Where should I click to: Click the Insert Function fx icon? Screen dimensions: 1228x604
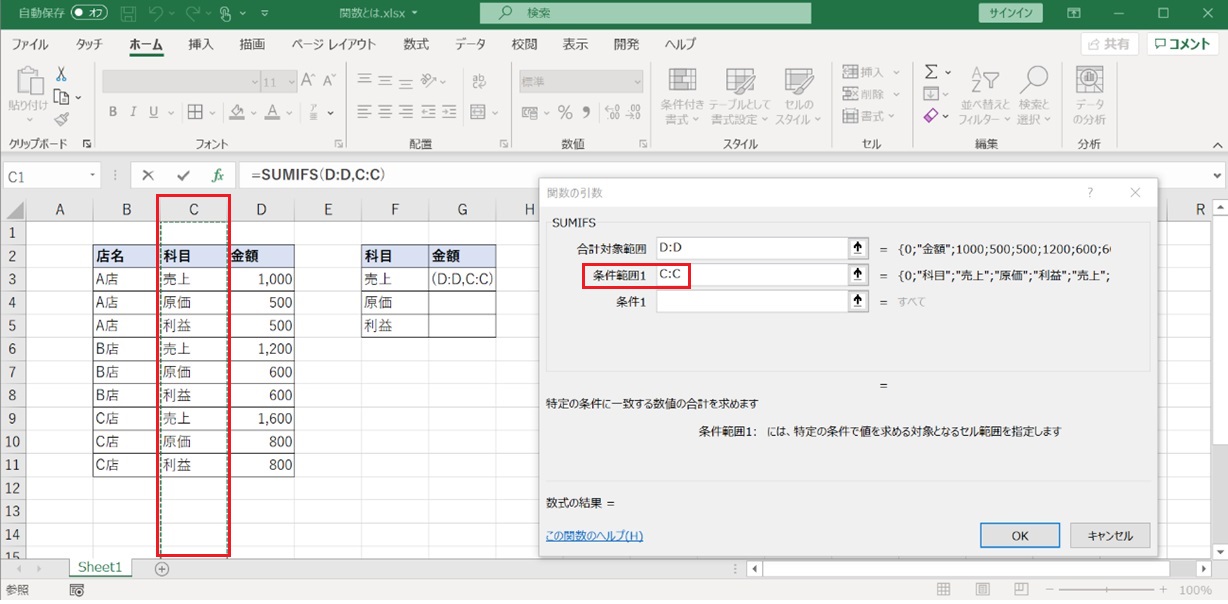point(217,175)
